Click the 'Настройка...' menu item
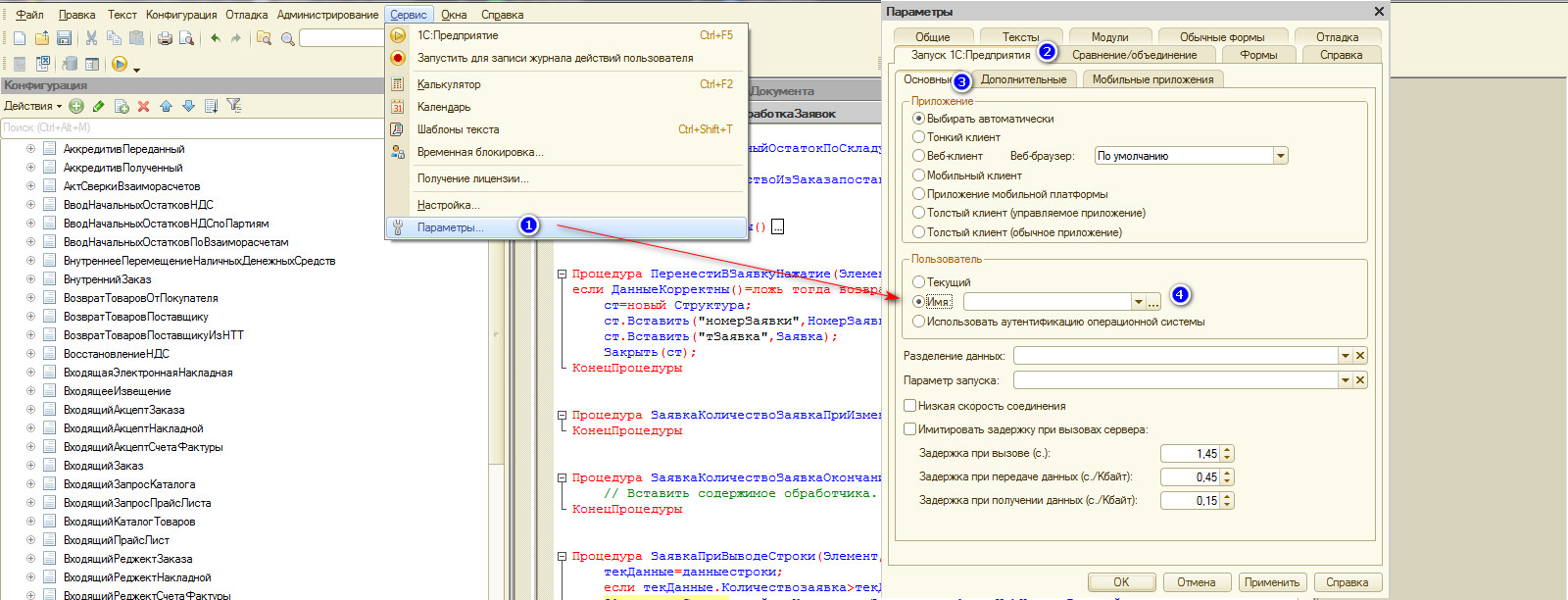This screenshot has height=600, width=1568. coord(448,205)
